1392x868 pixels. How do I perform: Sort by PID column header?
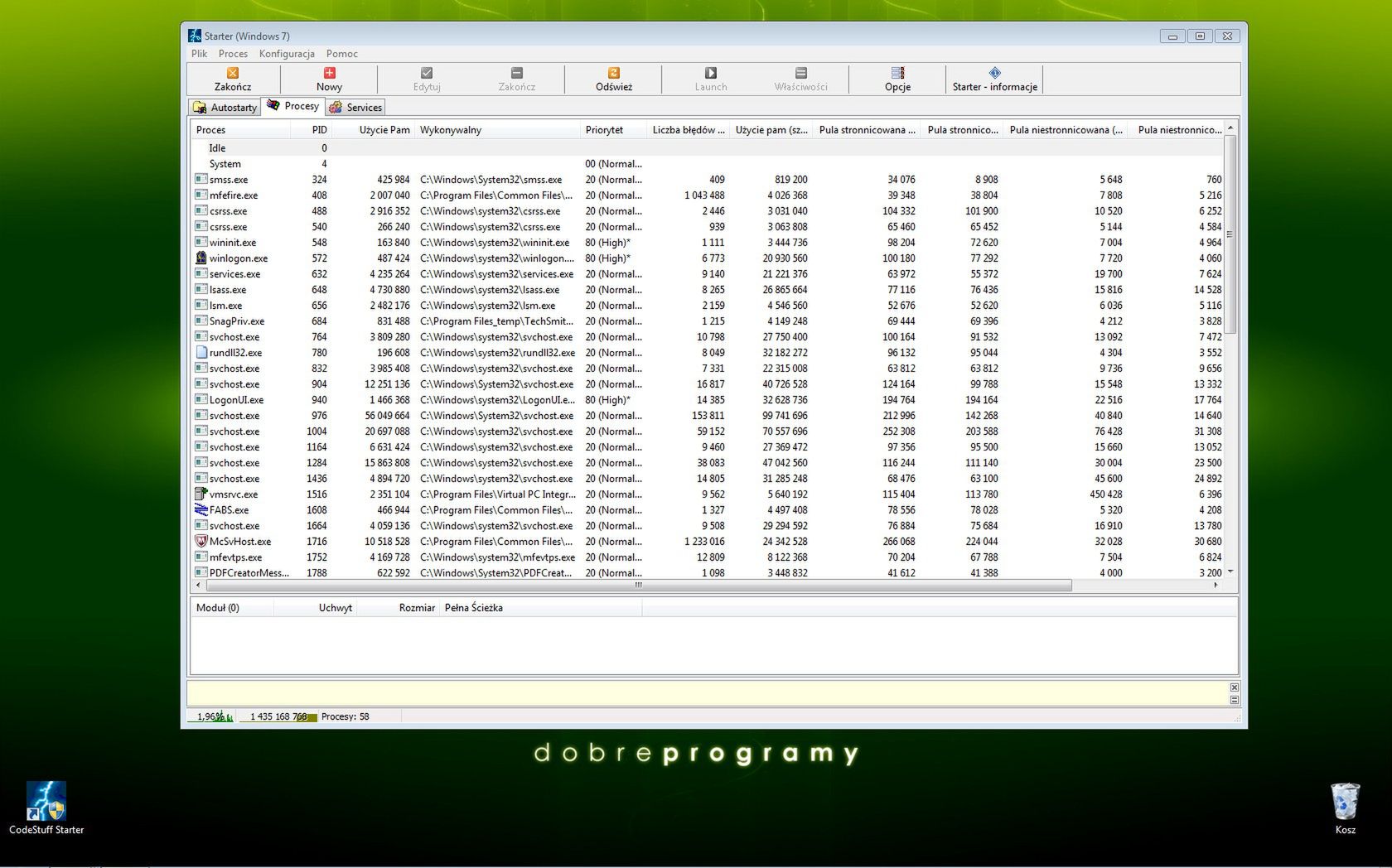pos(311,130)
